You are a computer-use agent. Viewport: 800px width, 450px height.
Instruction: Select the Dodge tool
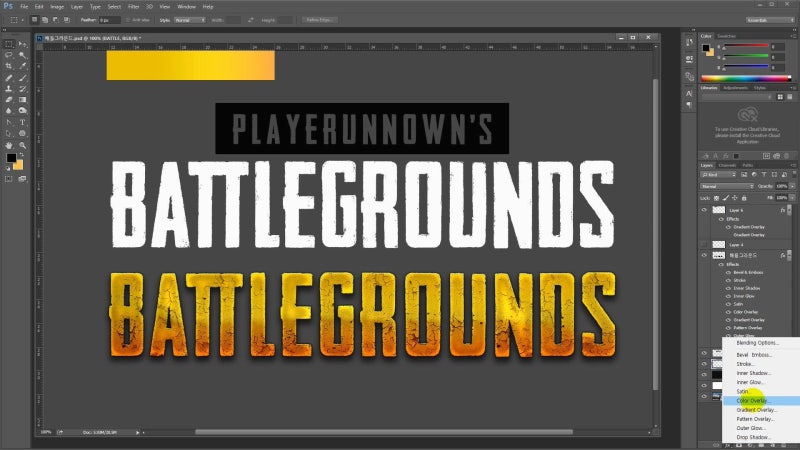(x=22, y=111)
